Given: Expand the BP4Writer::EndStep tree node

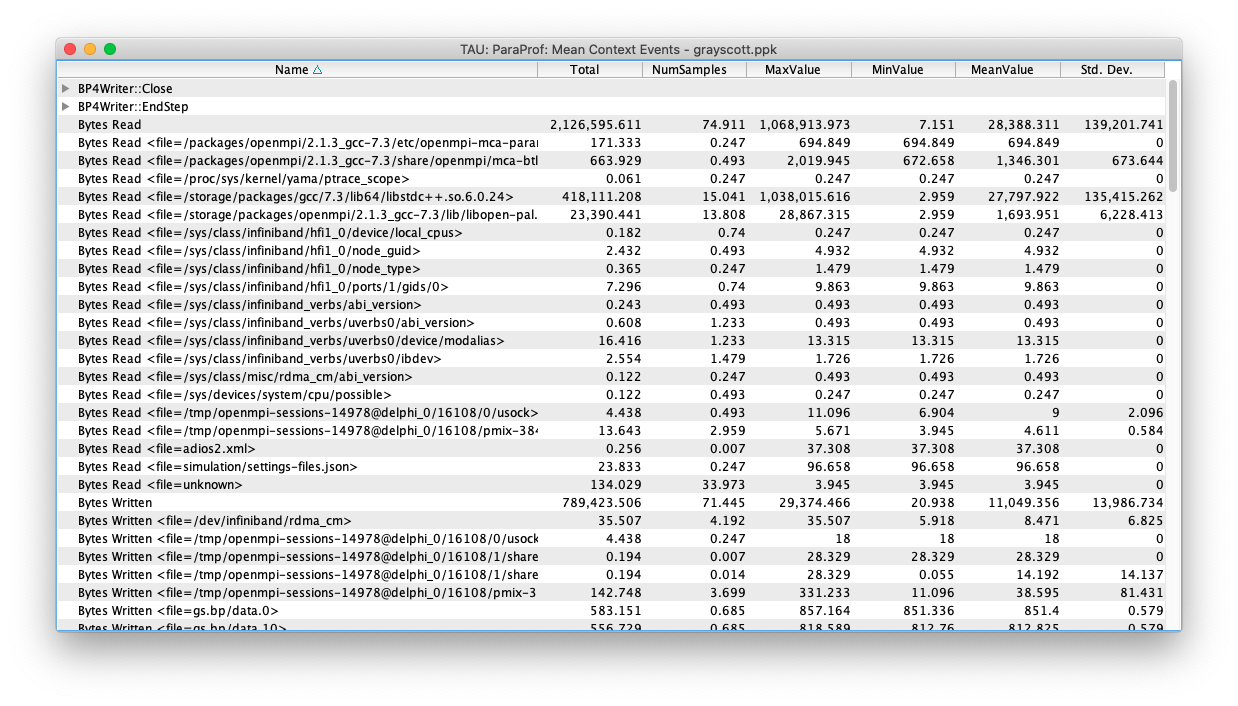Looking at the screenshot, I should tap(66, 107).
